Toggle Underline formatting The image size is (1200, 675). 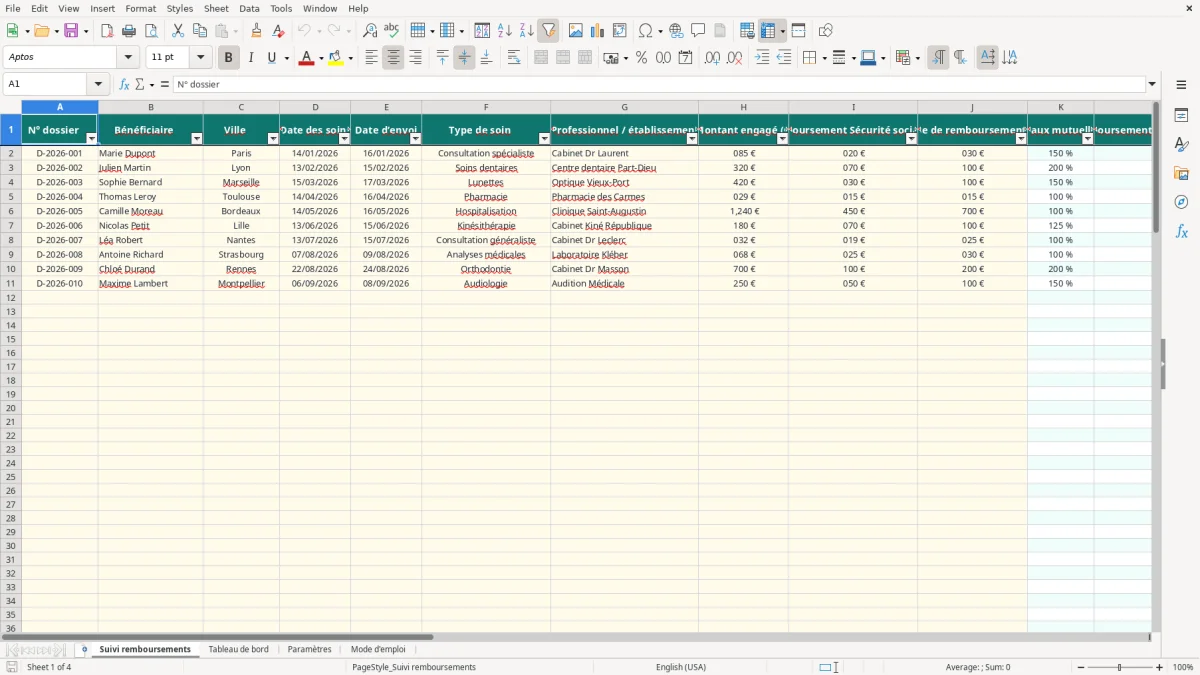[271, 58]
